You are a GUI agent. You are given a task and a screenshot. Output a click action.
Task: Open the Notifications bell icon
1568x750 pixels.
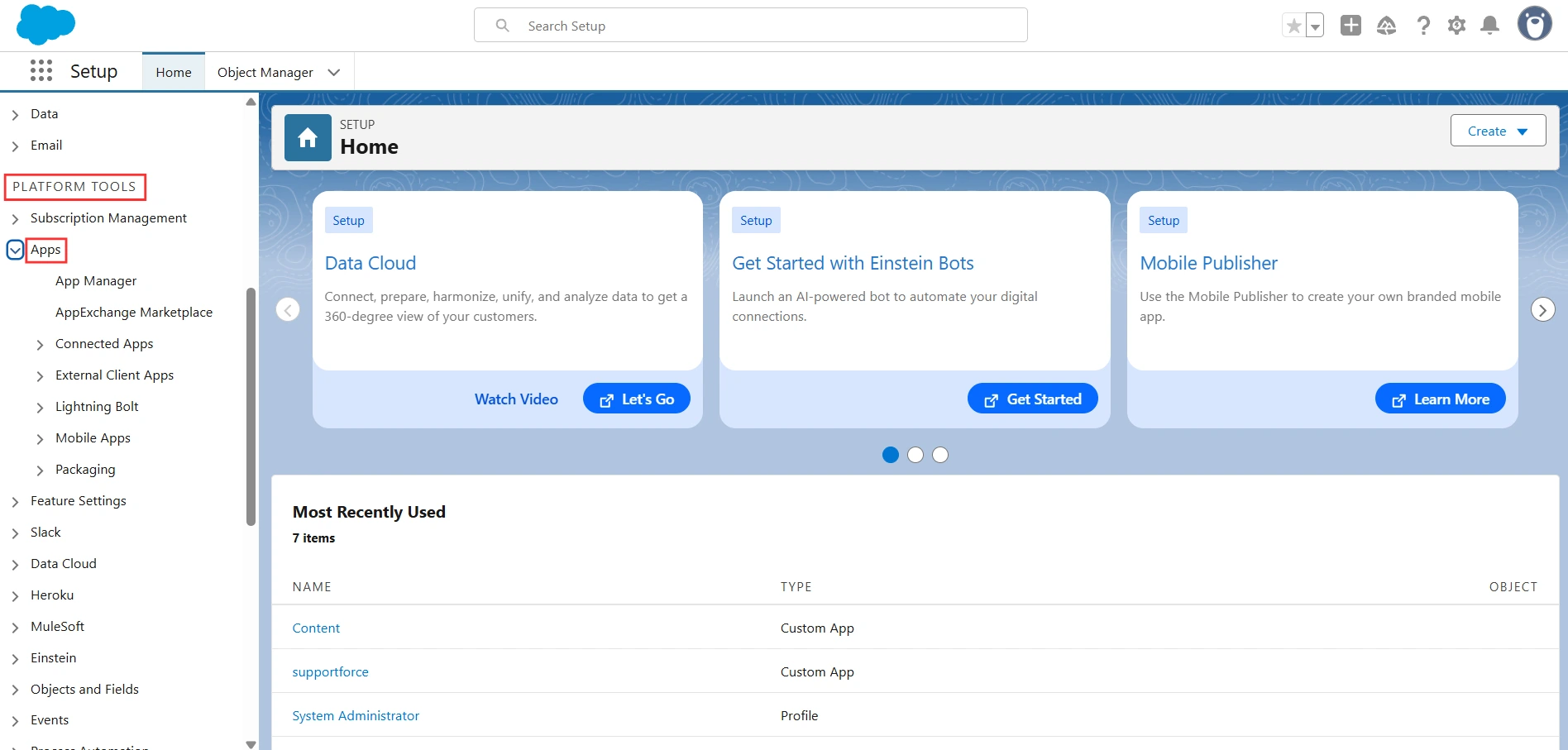[1490, 26]
